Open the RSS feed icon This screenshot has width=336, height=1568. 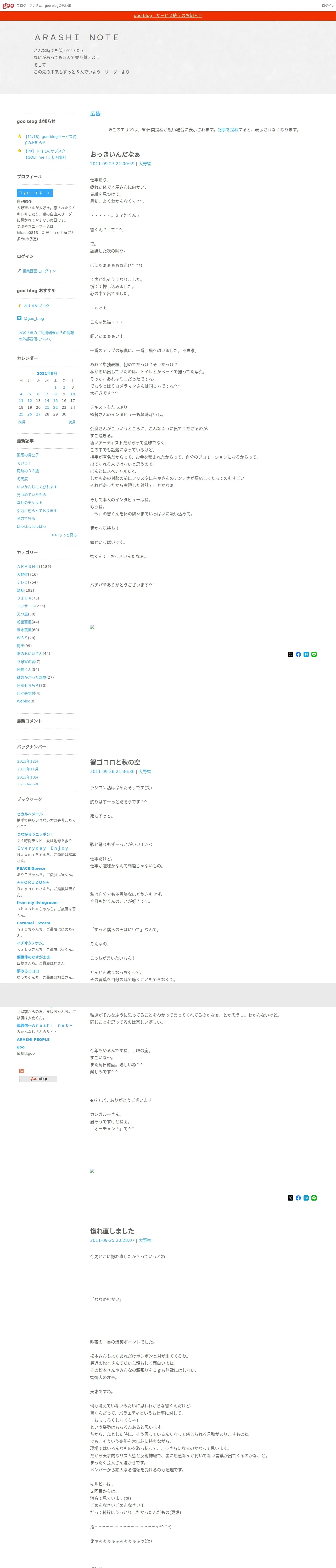21,1071
